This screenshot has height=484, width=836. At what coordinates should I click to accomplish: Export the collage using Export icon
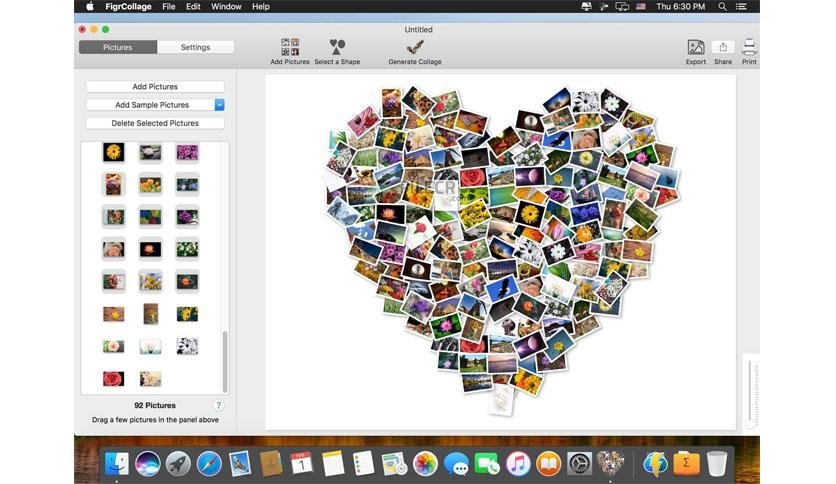click(695, 47)
